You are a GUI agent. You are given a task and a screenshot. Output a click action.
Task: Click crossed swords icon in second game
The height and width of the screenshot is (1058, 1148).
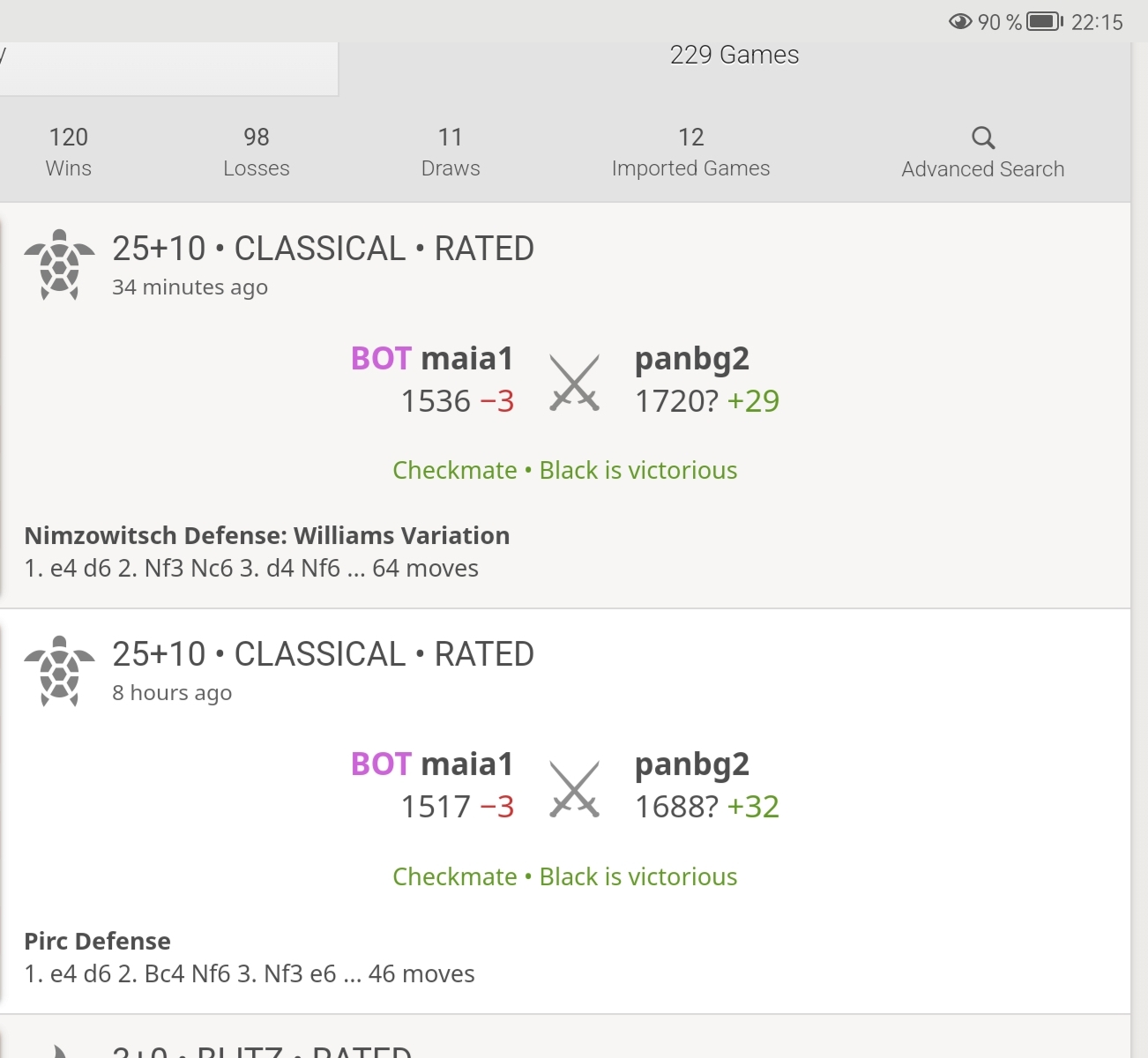(x=574, y=788)
